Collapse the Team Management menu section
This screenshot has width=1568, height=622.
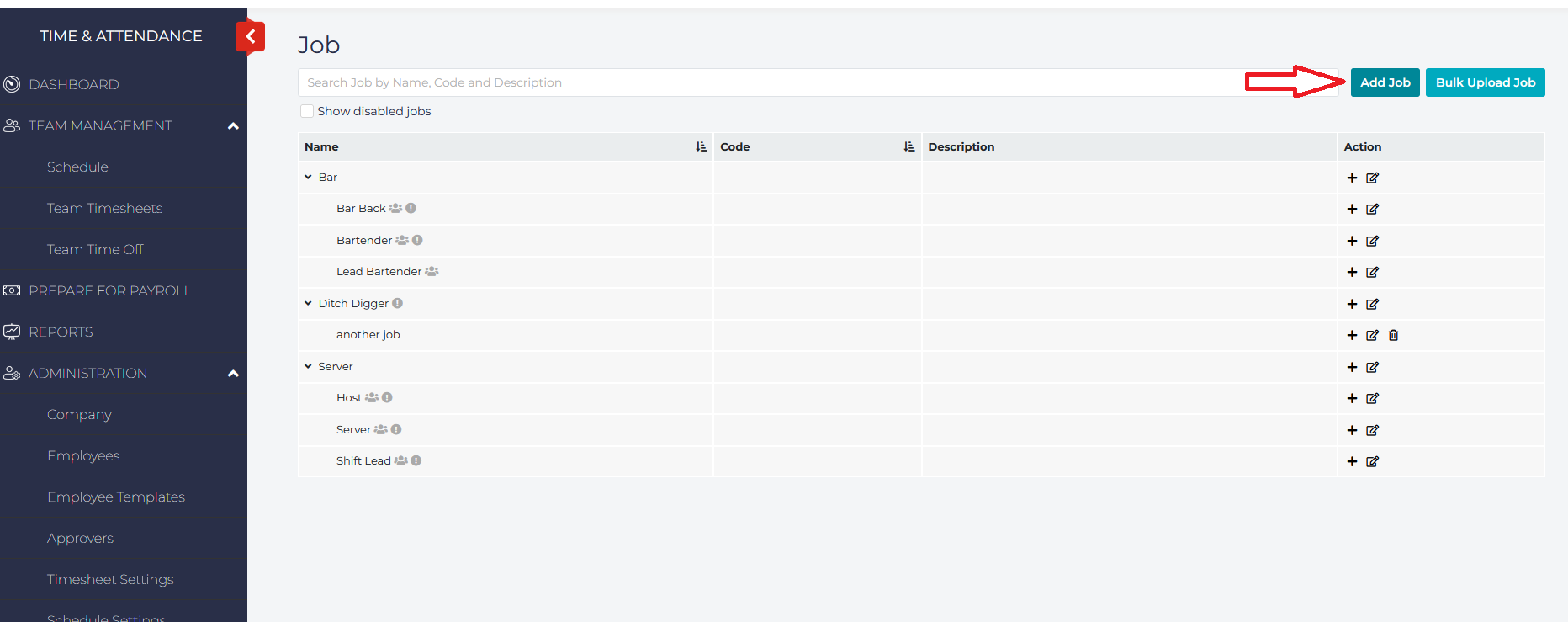pyautogui.click(x=233, y=126)
